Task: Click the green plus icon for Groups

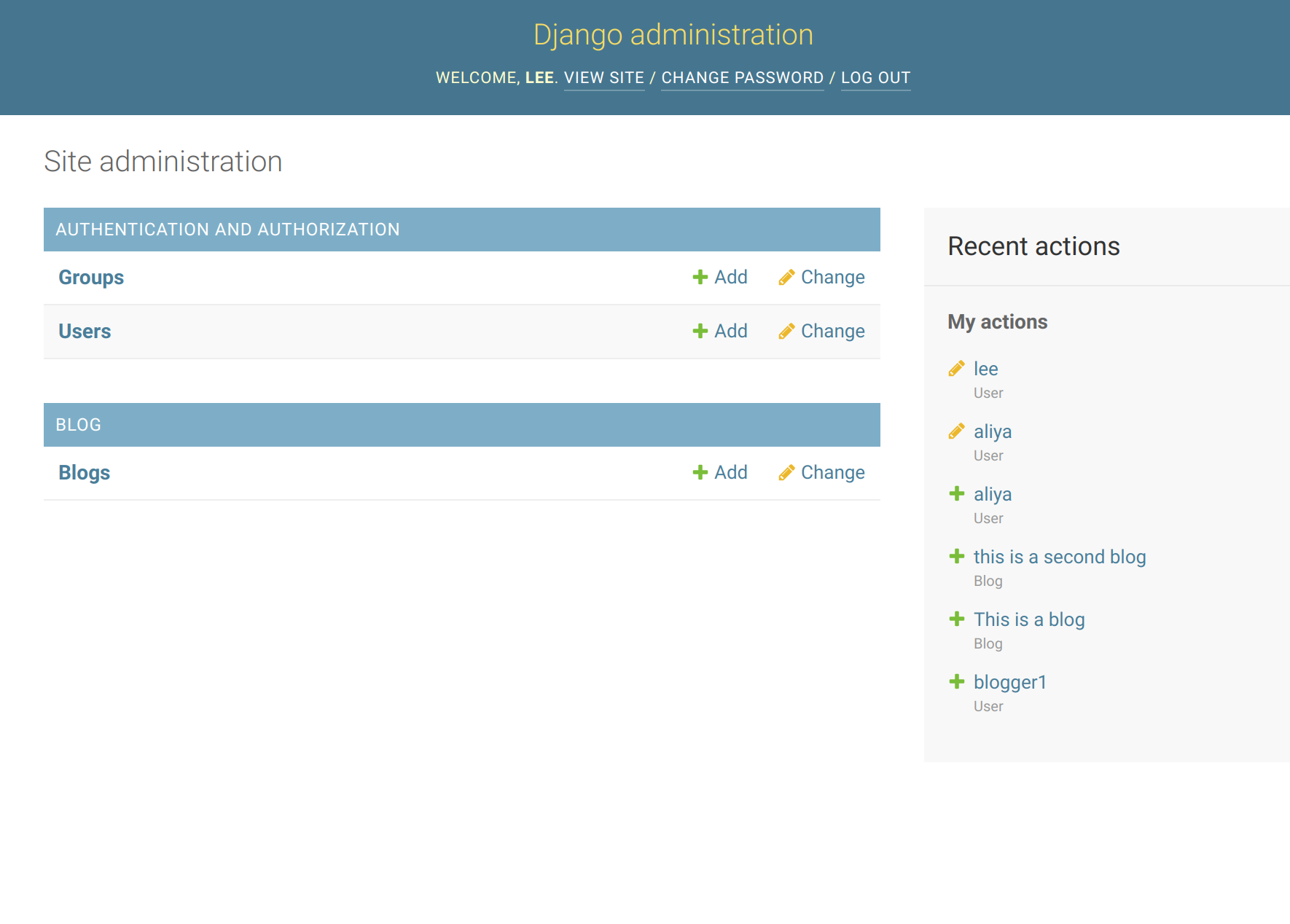Action: (700, 277)
